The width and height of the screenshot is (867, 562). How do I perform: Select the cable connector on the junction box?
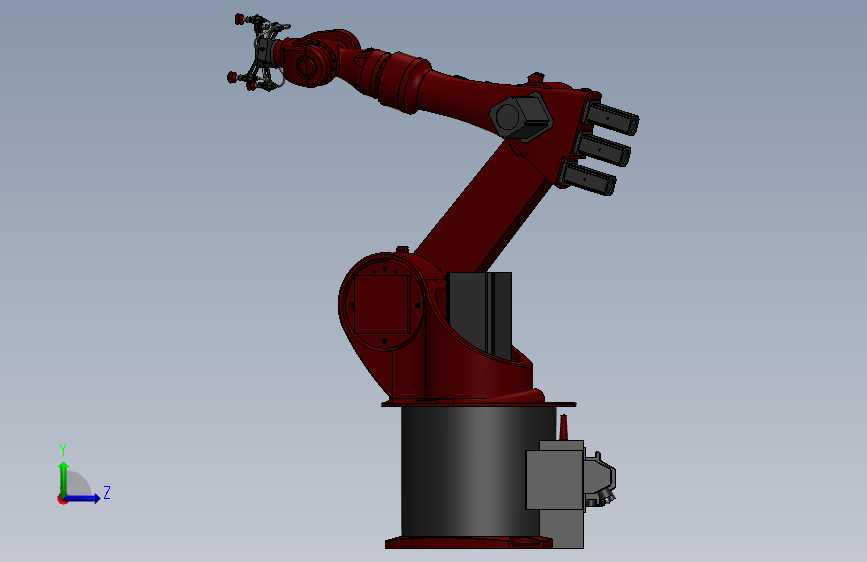pos(600,479)
